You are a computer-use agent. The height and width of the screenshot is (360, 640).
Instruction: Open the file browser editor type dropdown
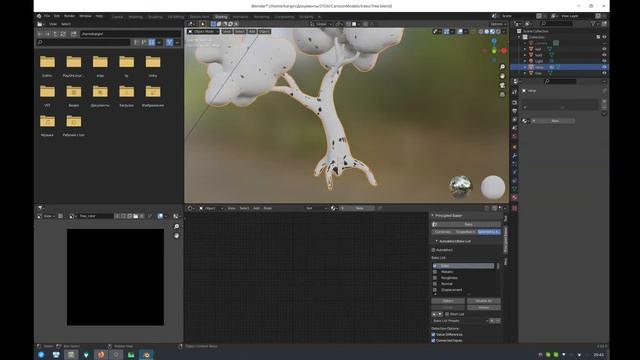tap(41, 24)
